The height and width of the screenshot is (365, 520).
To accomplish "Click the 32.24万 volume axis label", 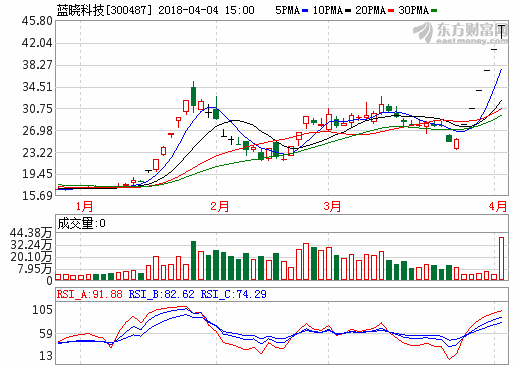I will coord(31,245).
